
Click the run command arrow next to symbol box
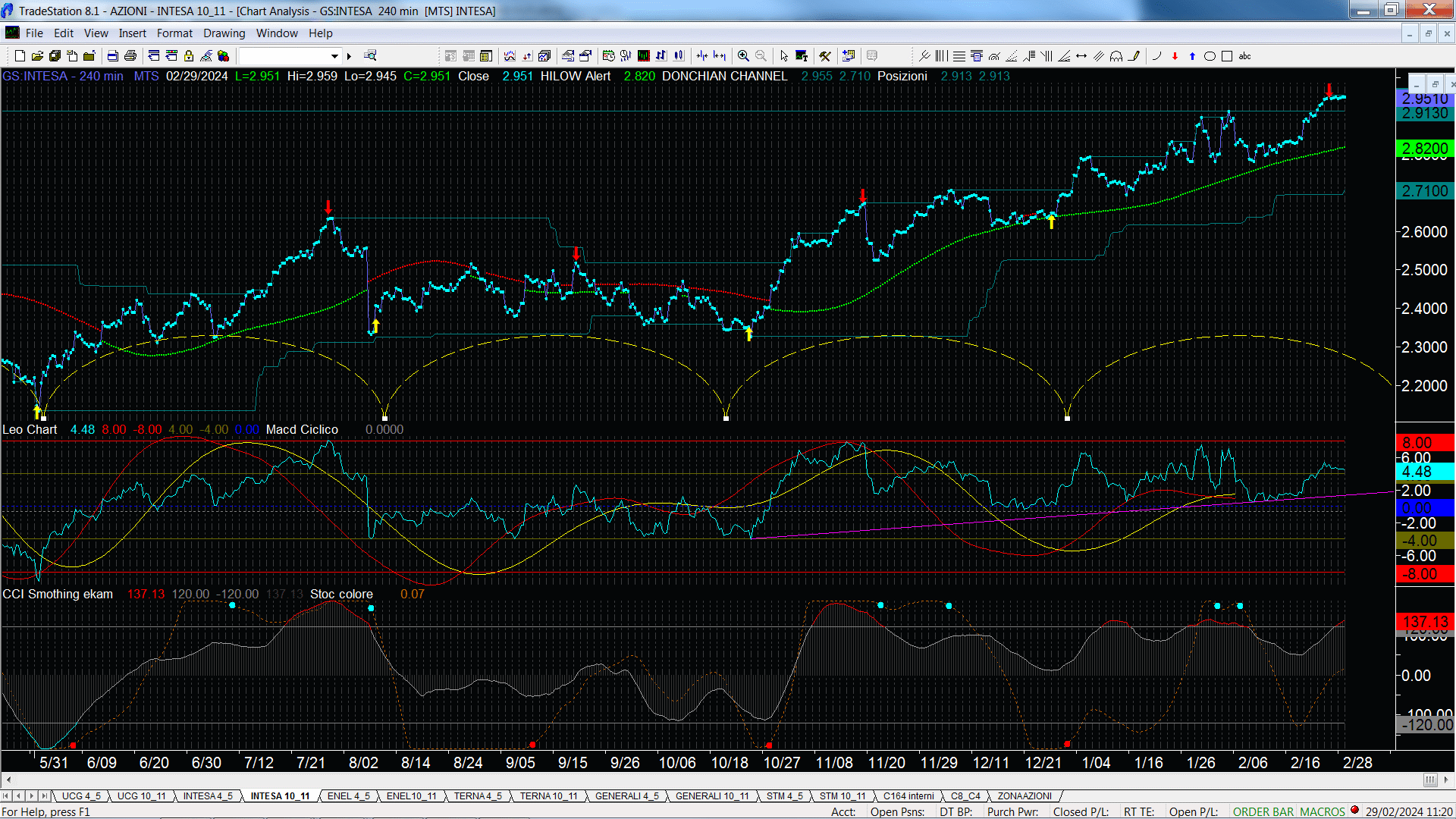pyautogui.click(x=349, y=56)
